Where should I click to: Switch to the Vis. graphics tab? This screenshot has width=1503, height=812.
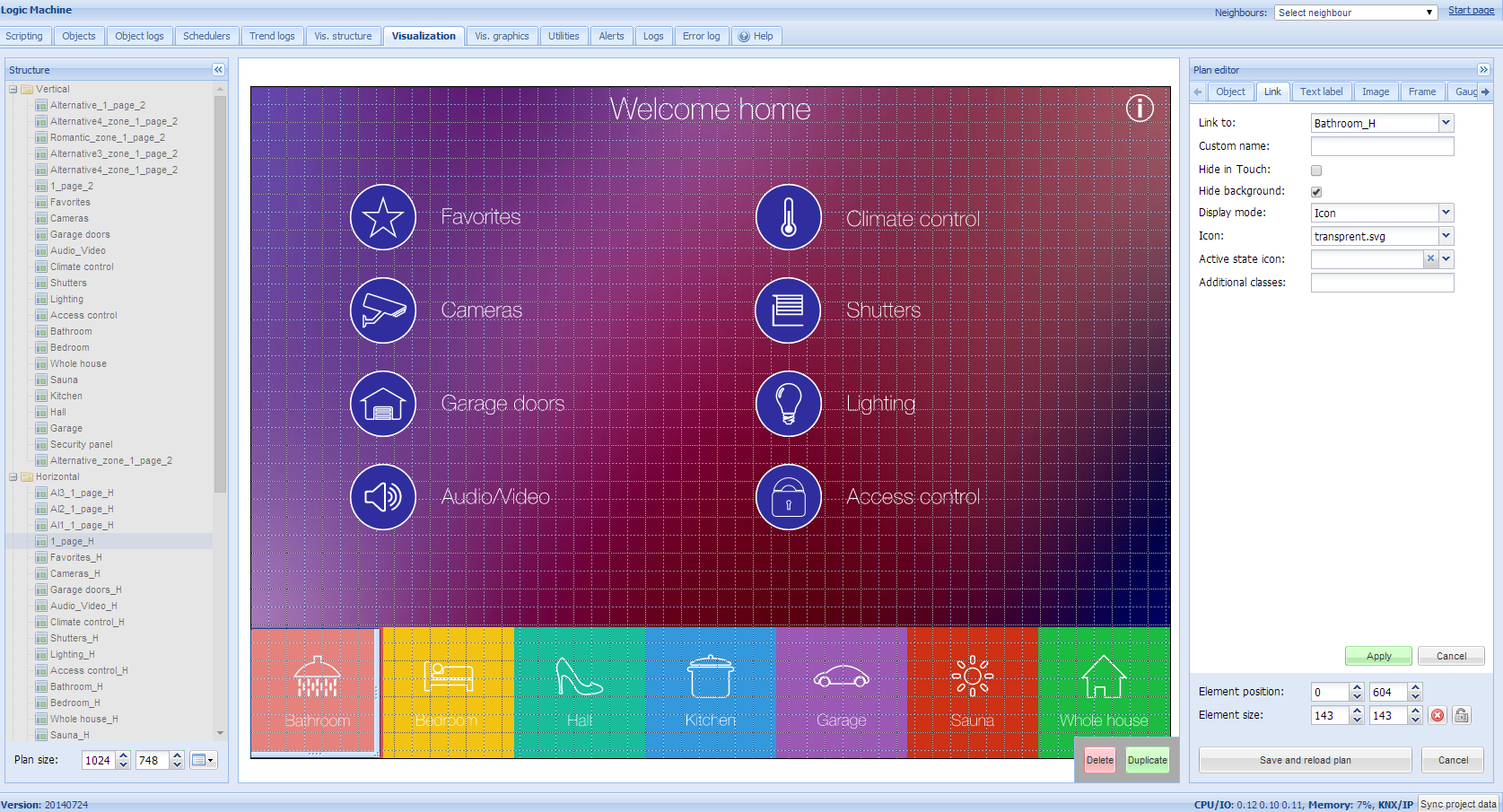(x=502, y=36)
